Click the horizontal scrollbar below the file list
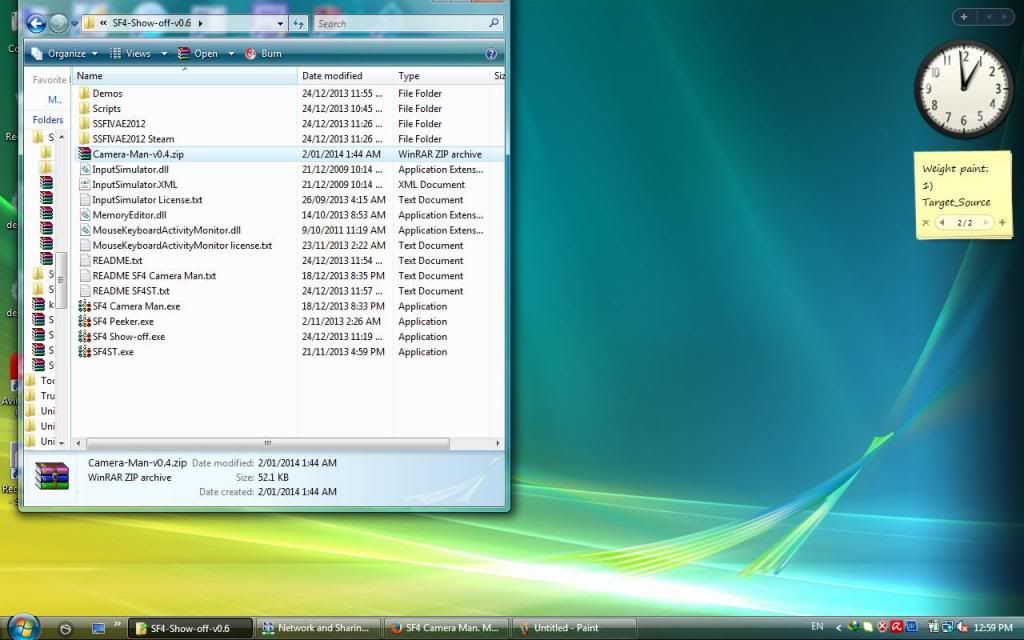This screenshot has width=1024, height=640. point(267,443)
